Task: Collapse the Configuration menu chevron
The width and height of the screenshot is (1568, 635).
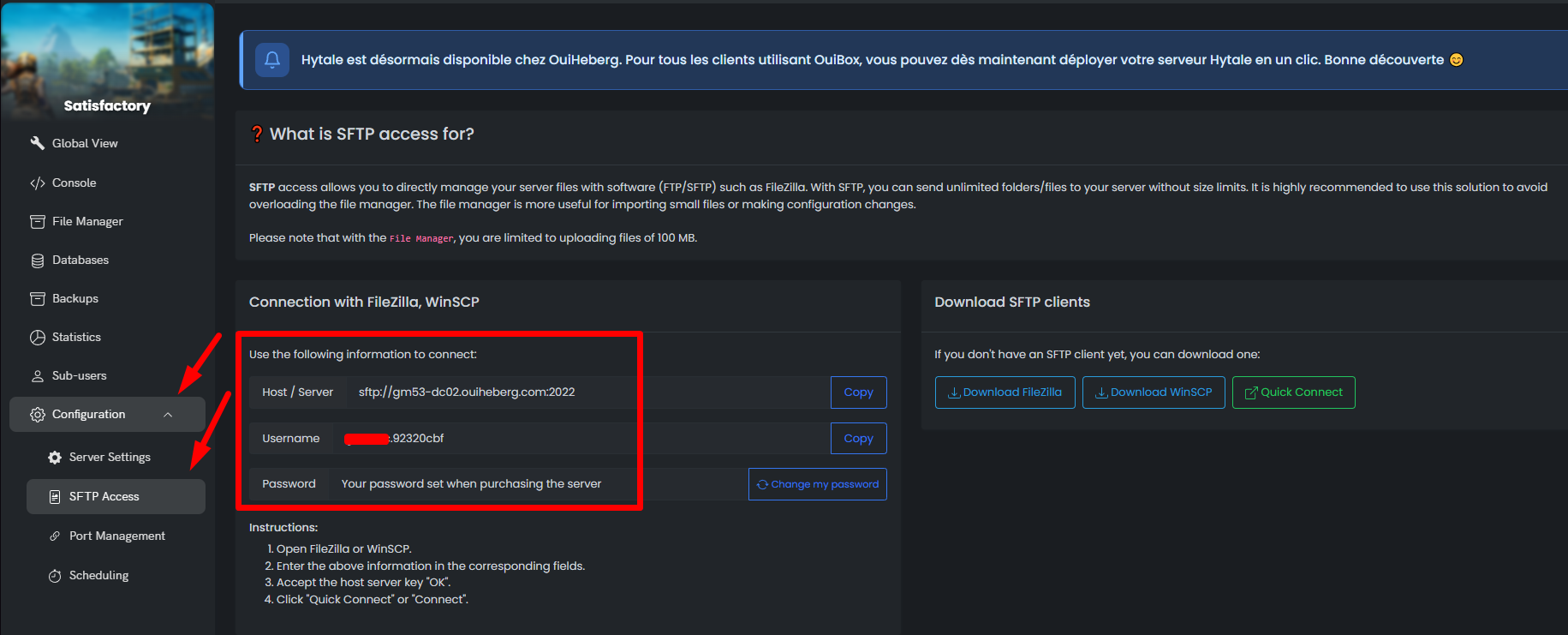Action: (168, 415)
